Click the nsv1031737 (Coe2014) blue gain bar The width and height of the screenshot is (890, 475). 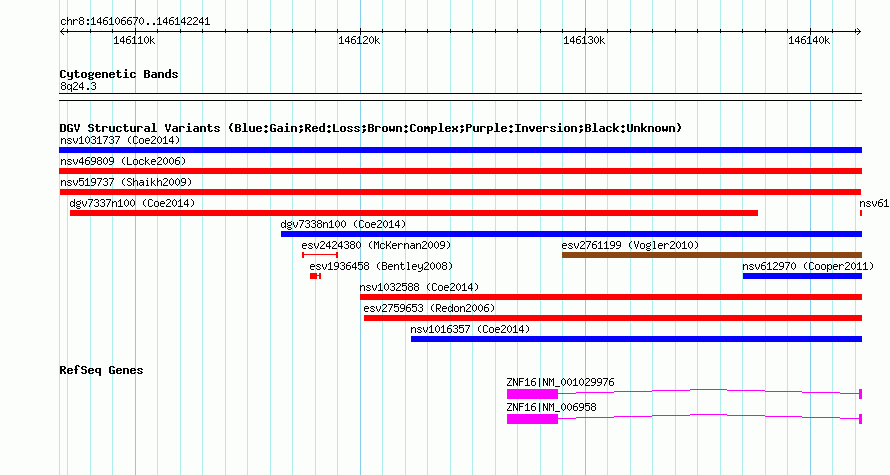point(460,150)
